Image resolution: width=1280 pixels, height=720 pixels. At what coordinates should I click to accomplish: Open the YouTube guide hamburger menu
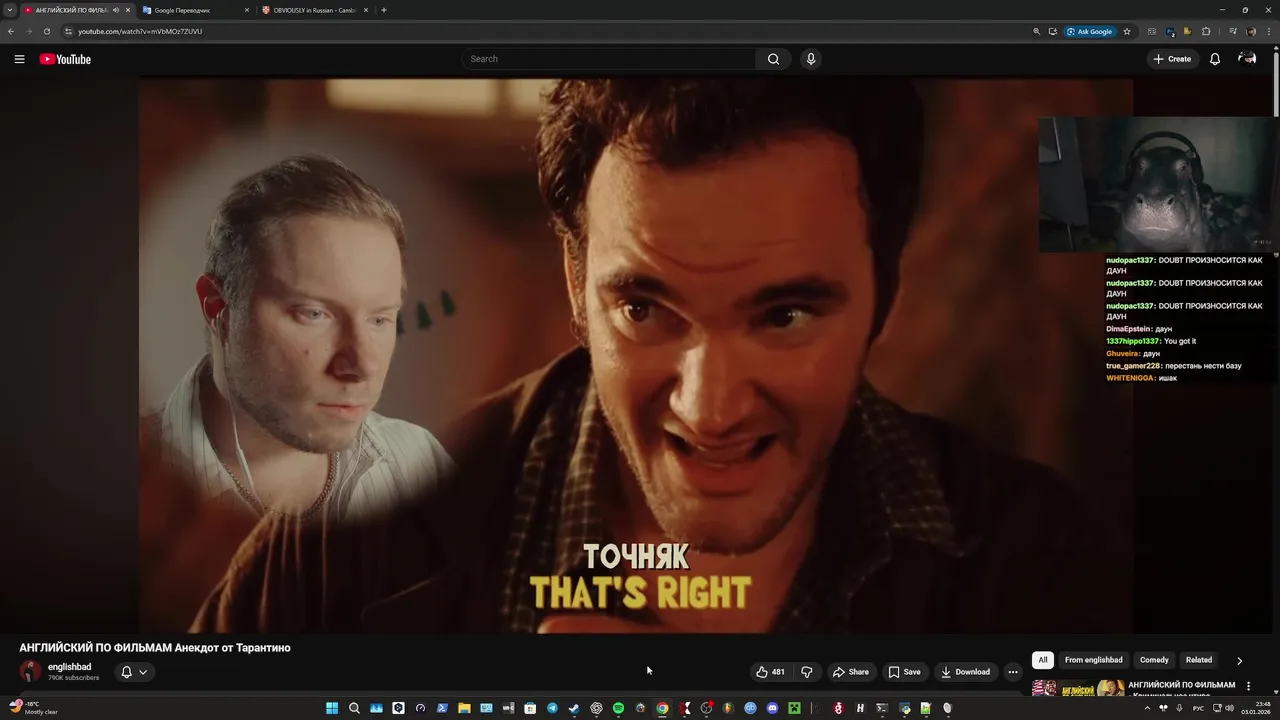pos(19,59)
